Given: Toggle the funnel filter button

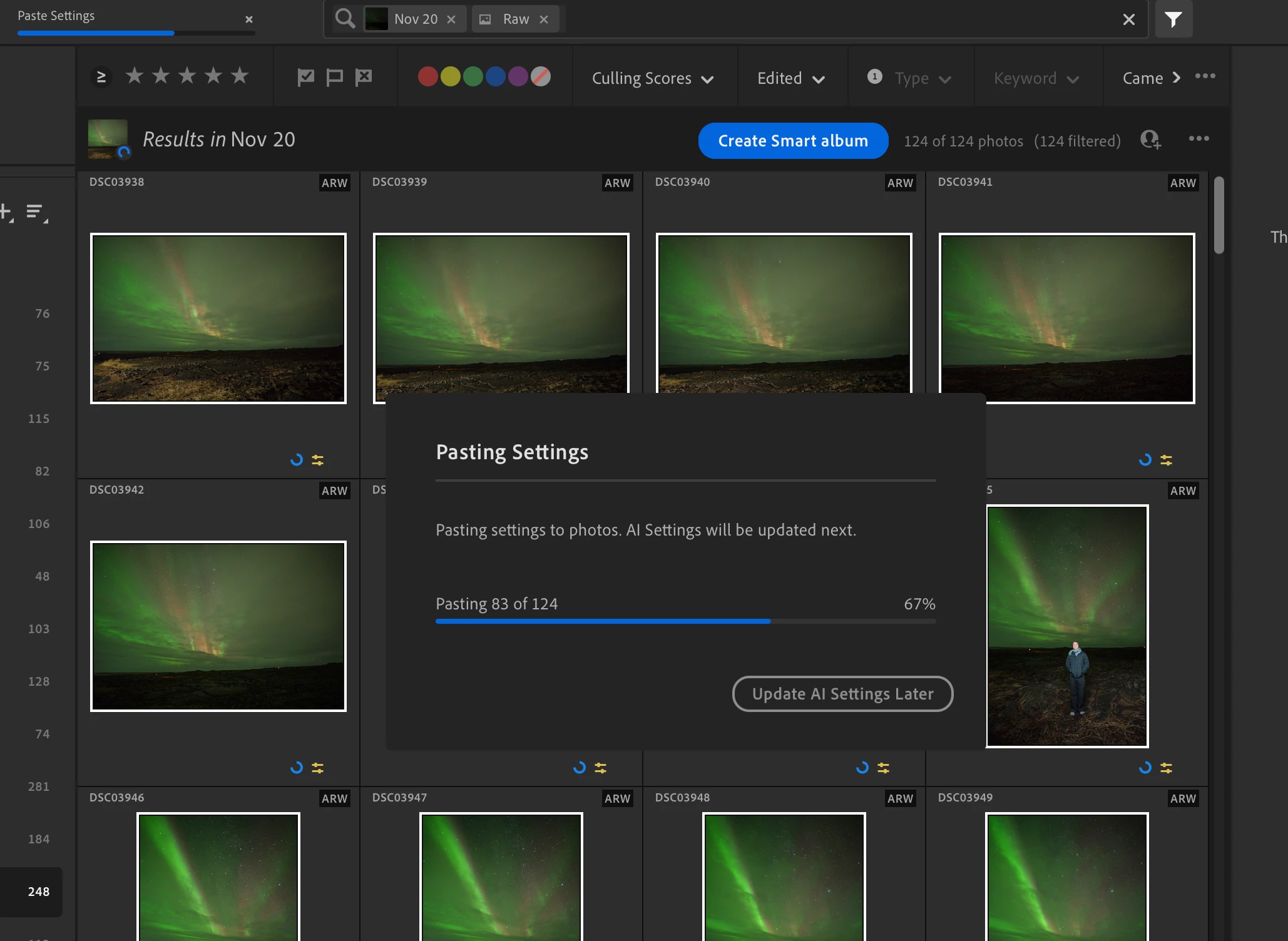Looking at the screenshot, I should pyautogui.click(x=1173, y=19).
